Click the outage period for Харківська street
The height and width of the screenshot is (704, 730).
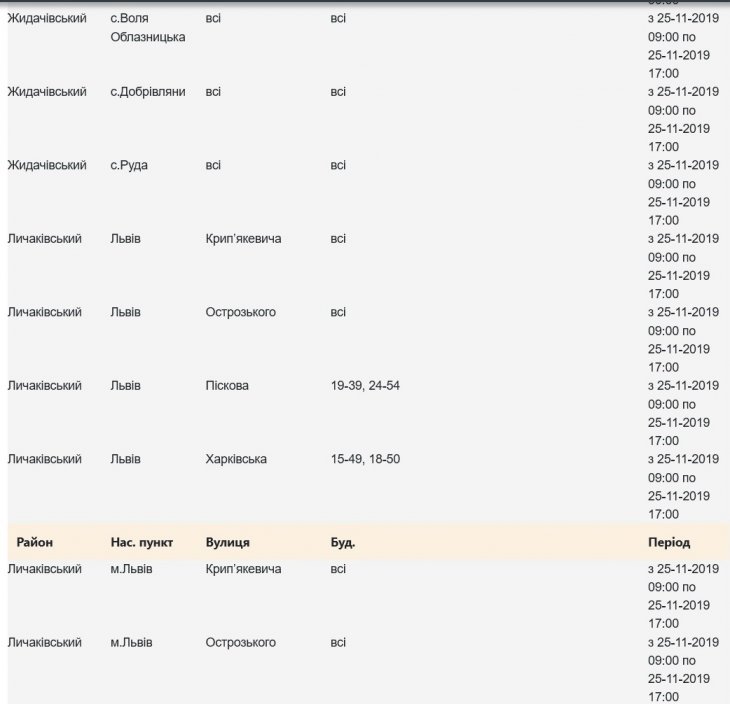coord(682,486)
